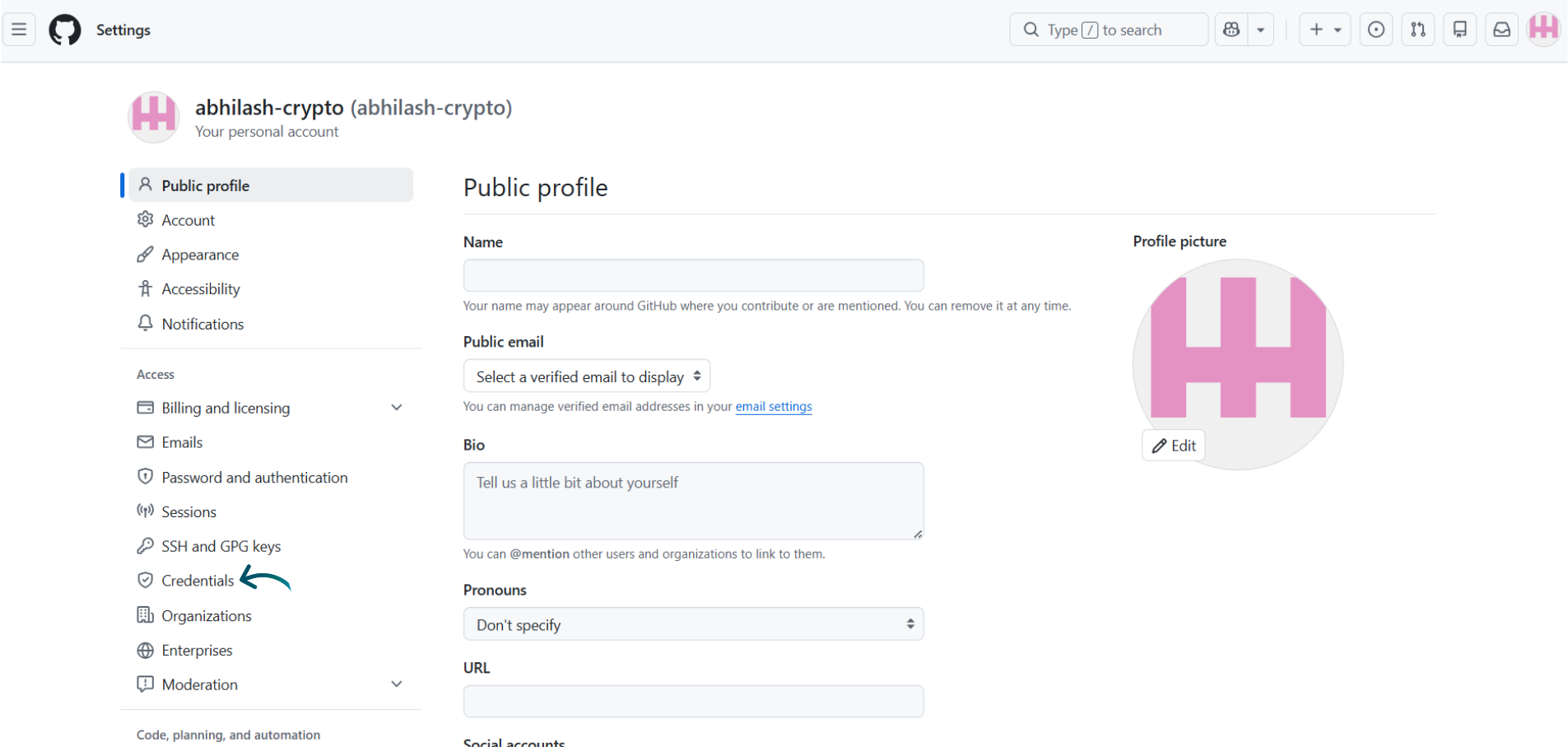1568x747 pixels.
Task: Click the gear icon beside Account
Action: pos(146,219)
